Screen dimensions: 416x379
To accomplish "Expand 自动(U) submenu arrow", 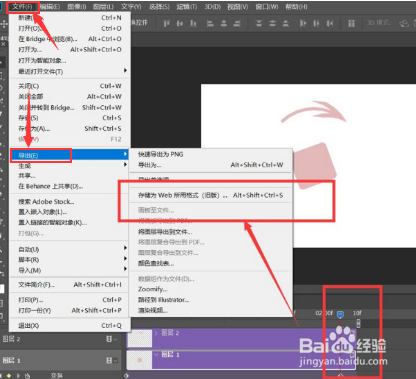I will coord(125,248).
